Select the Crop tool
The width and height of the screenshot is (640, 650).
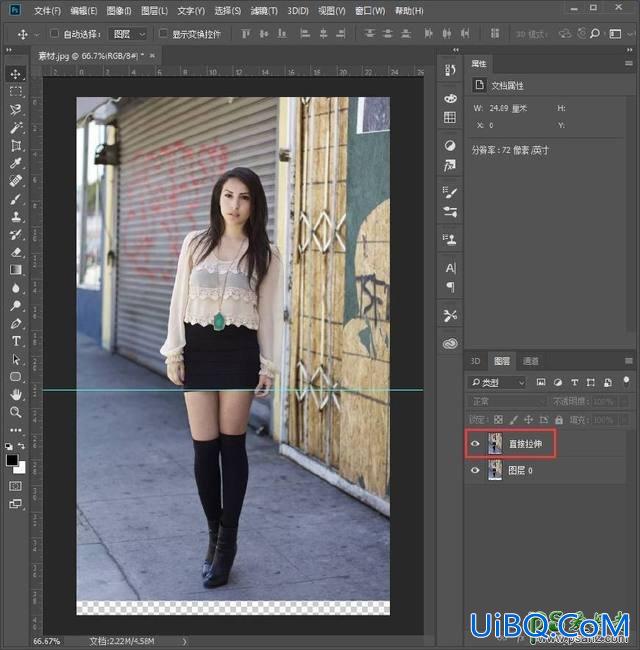[x=16, y=146]
